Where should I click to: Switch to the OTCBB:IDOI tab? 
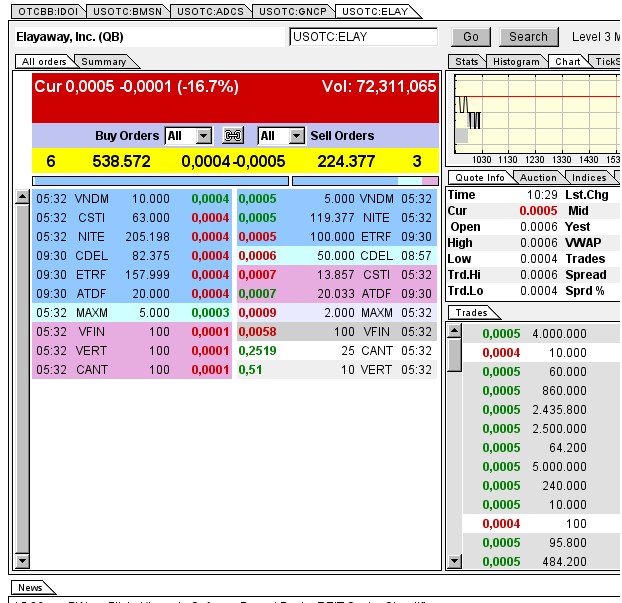coord(48,12)
